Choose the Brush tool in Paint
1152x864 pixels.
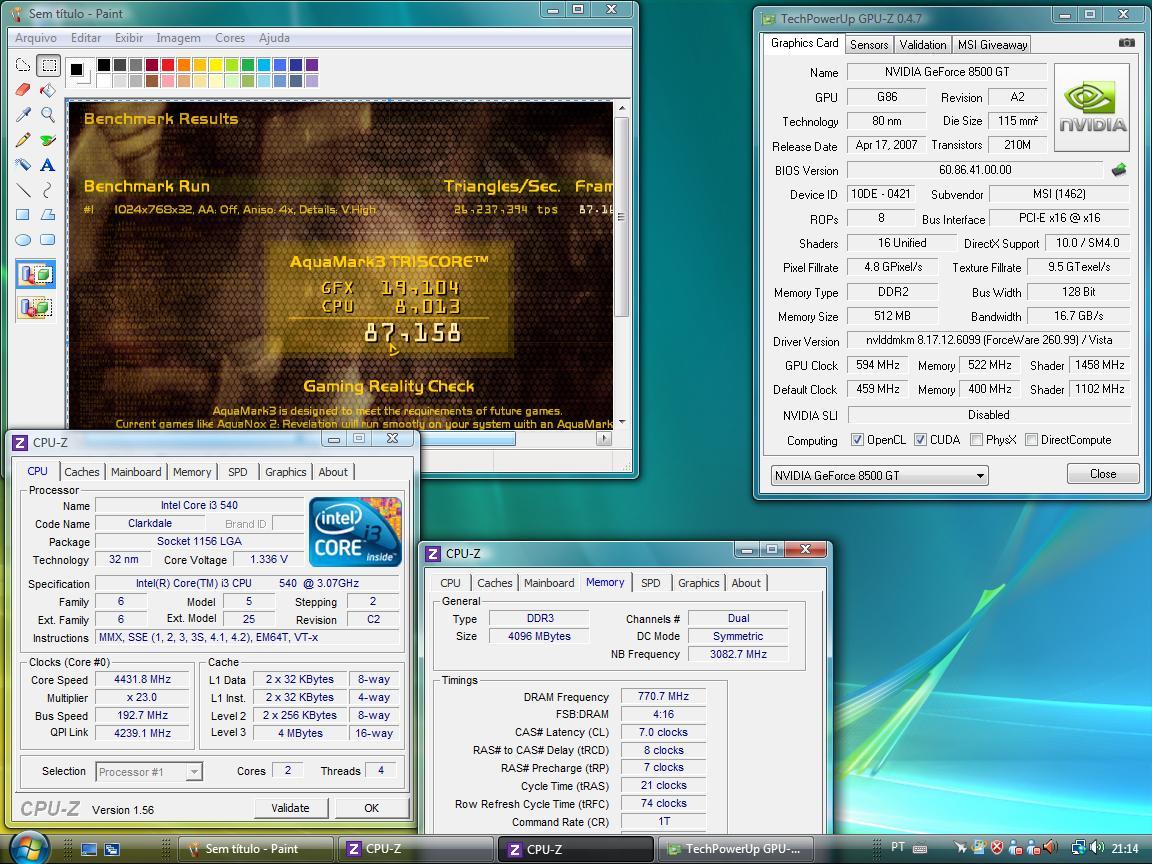point(48,139)
